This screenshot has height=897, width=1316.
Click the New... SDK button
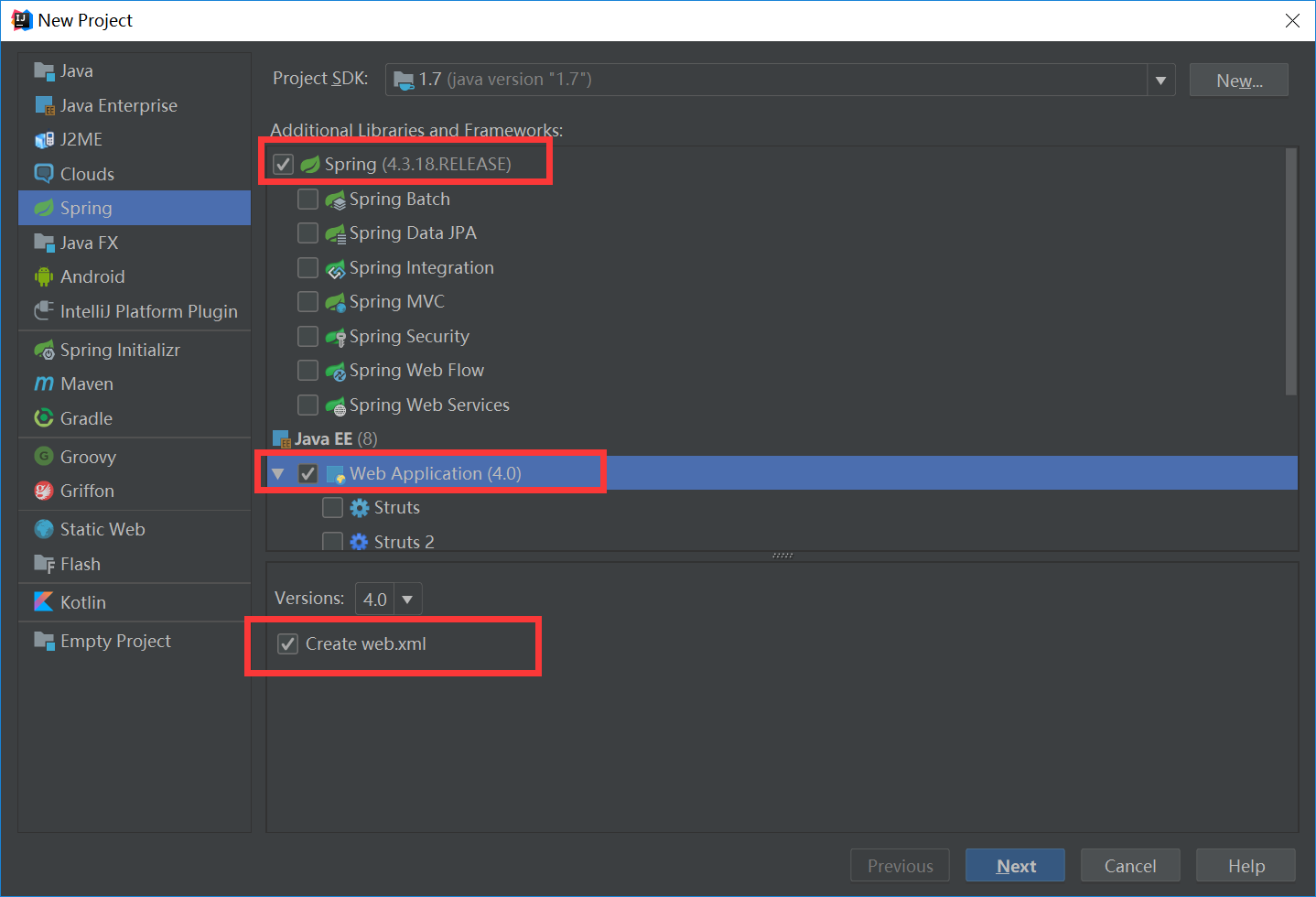click(1238, 81)
